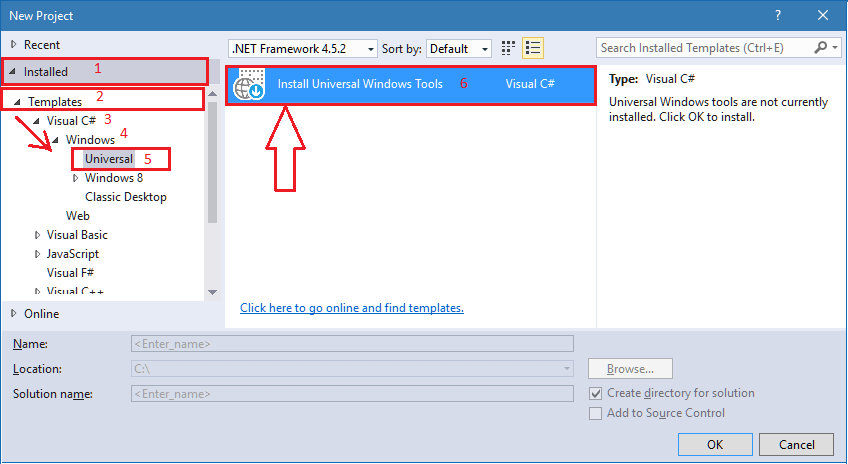Expand the Windows 8 node arrow

(x=75, y=178)
